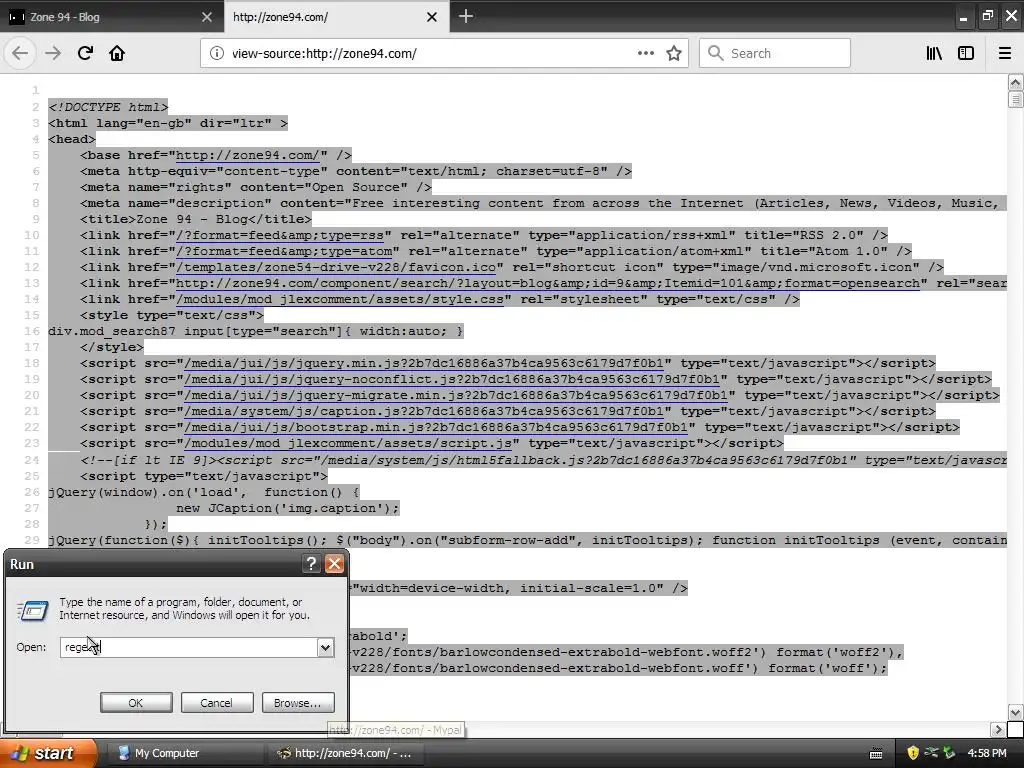Close the http://zone94.com/ tab
Screen dimensions: 1024x768
432,17
